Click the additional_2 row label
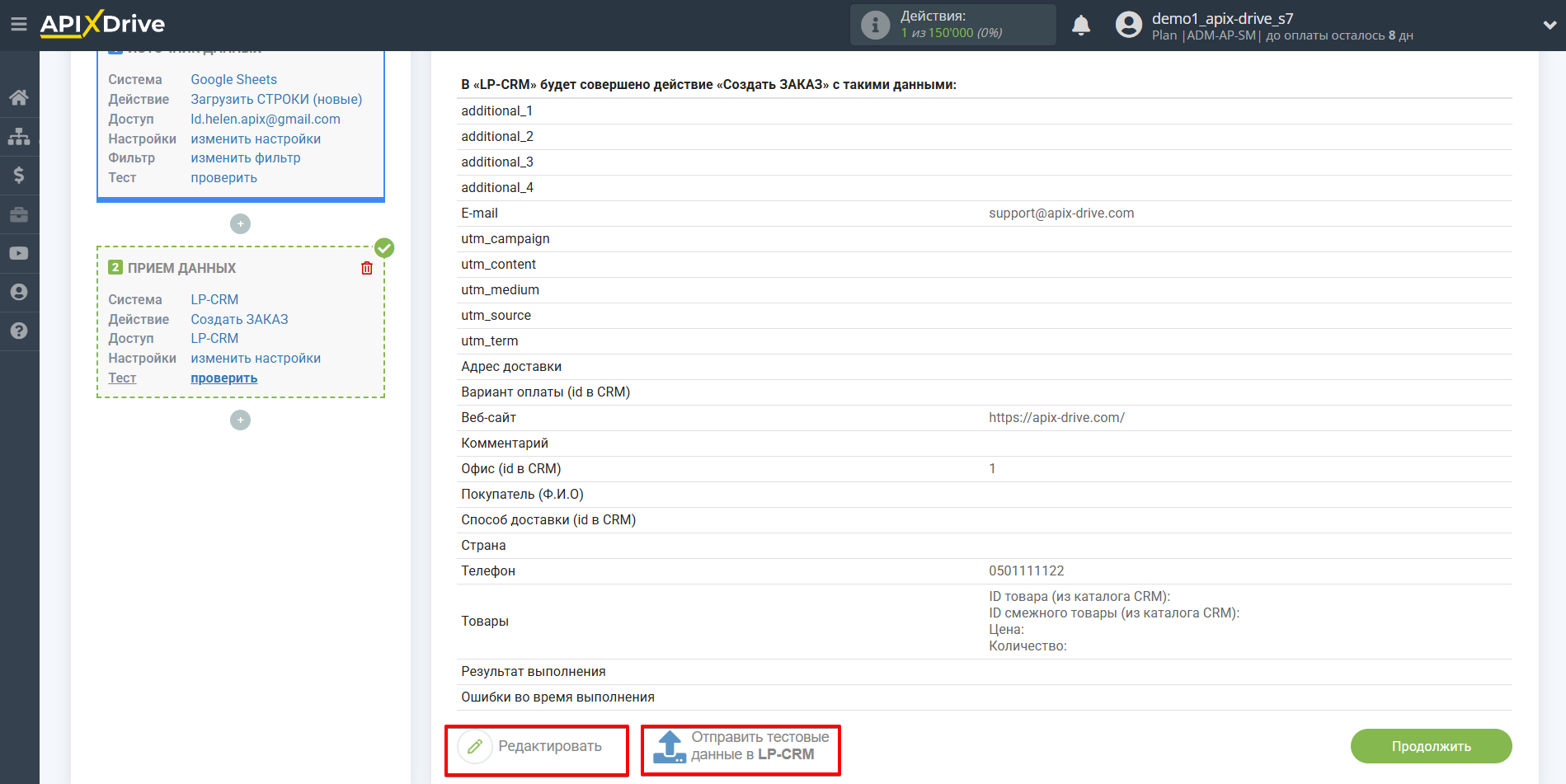The height and width of the screenshot is (784, 1566). 497,136
